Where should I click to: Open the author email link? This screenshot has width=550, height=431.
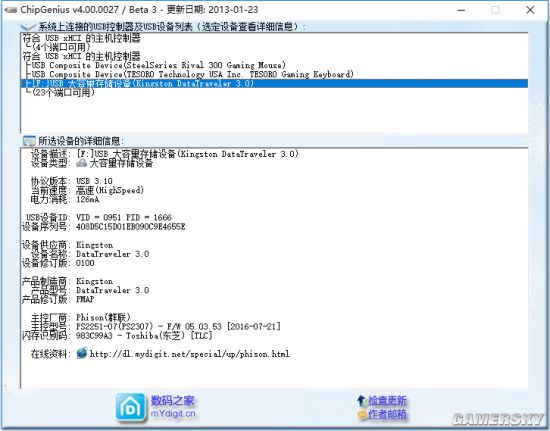click(387, 415)
